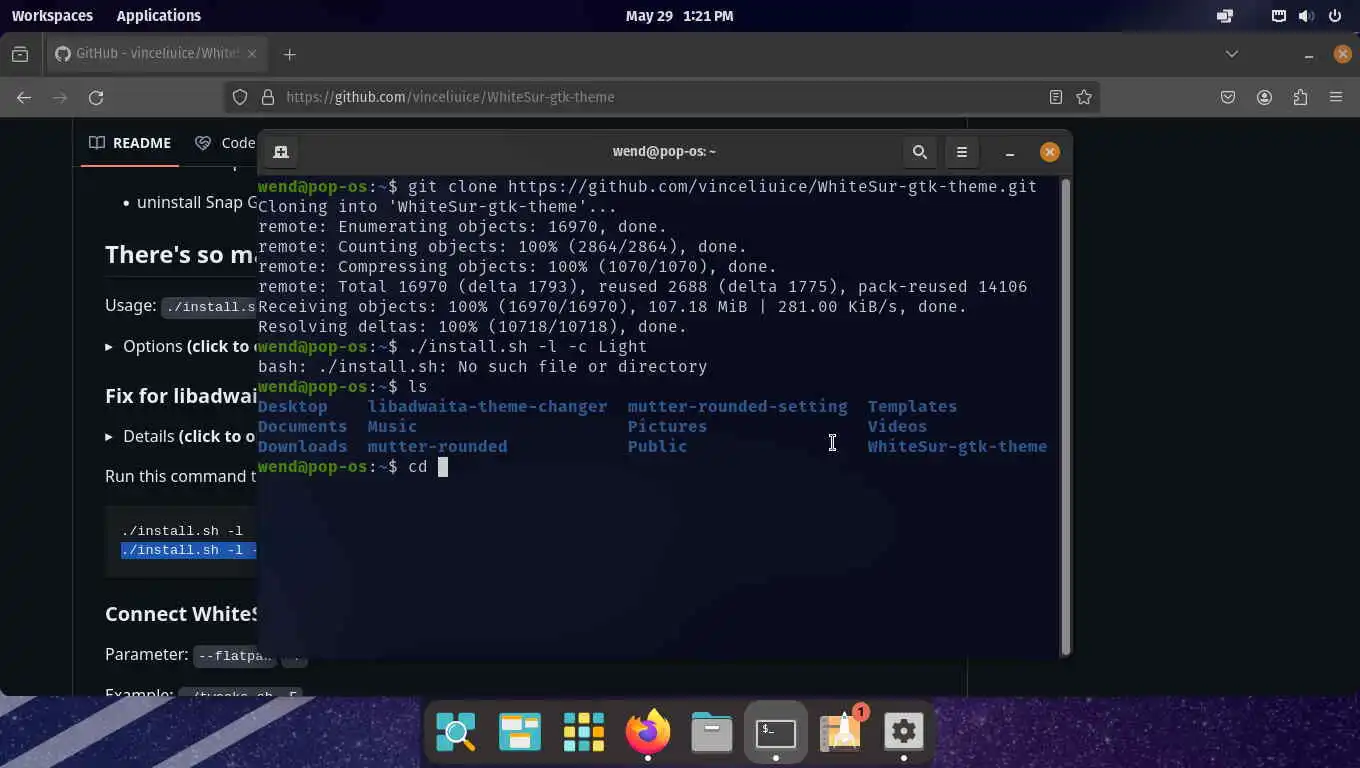Open the Save to Pocket button

point(1228,97)
